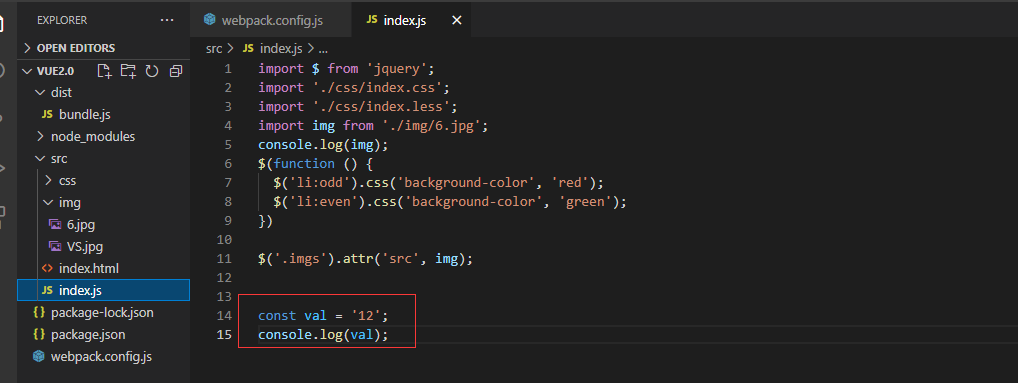Refresh the VUE2.0 explorer tree
This screenshot has width=1018, height=383.
[x=152, y=71]
